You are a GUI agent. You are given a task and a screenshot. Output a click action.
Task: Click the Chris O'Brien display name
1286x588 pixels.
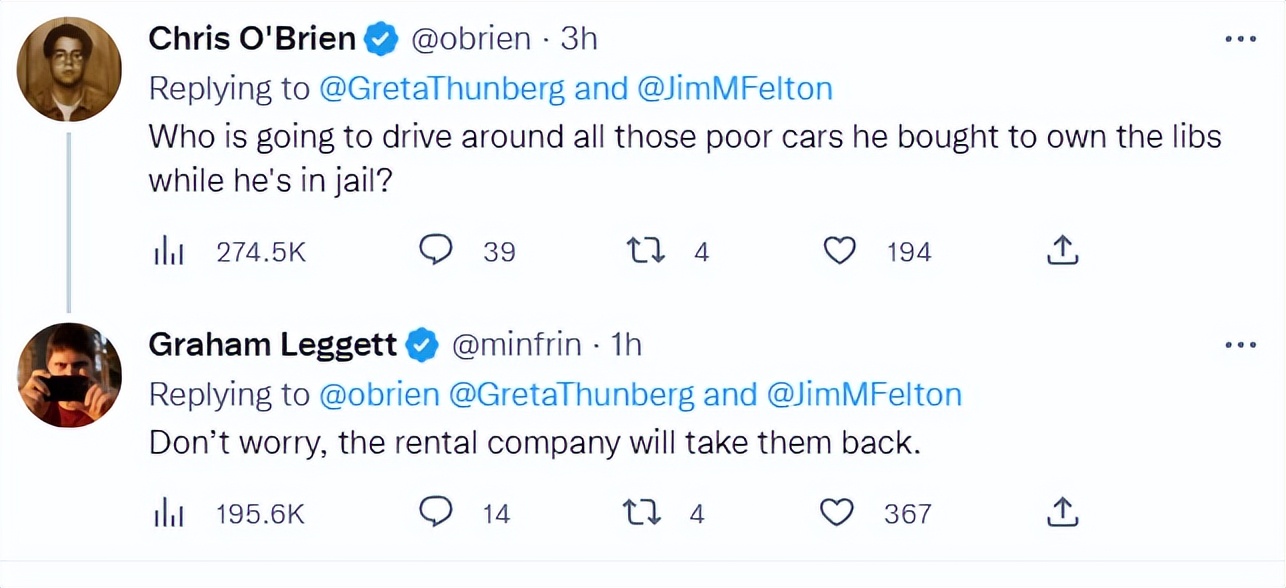tap(252, 39)
